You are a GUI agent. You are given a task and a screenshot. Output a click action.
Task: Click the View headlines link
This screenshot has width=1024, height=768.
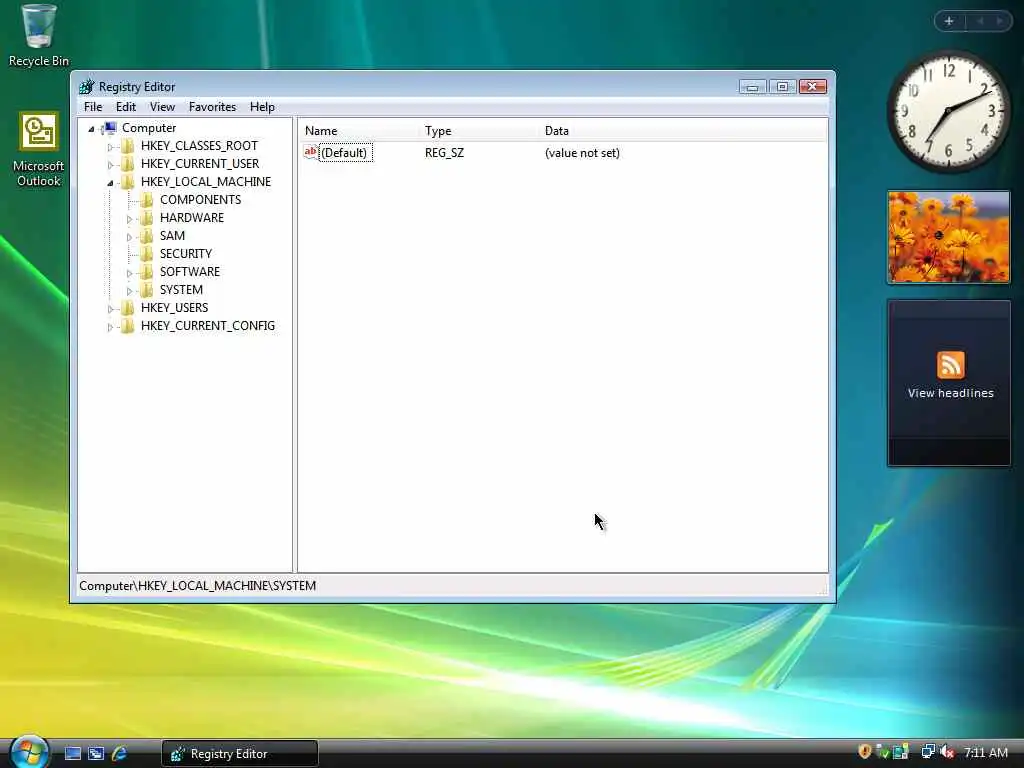click(950, 393)
